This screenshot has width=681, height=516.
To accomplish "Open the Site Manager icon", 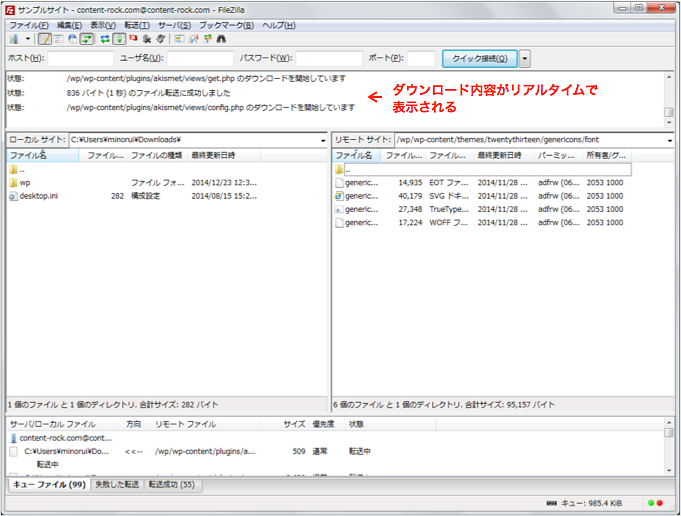I will [14, 39].
